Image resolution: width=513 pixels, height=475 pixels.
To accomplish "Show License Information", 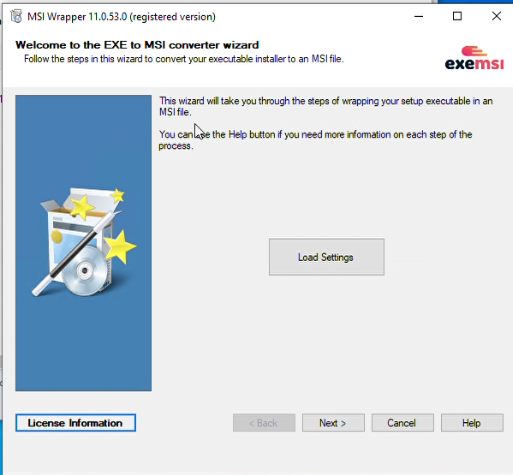I will tap(76, 423).
